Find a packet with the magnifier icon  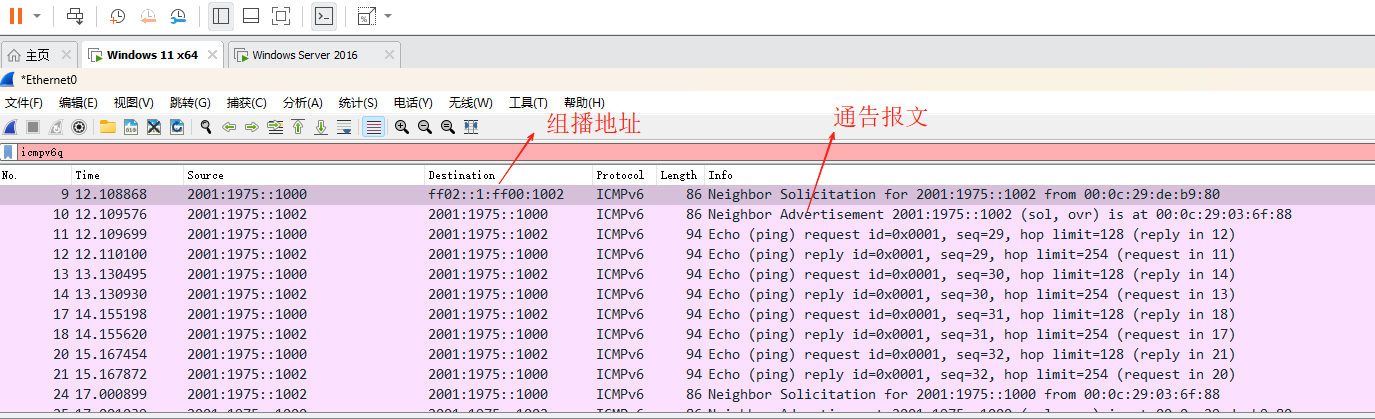coord(206,127)
